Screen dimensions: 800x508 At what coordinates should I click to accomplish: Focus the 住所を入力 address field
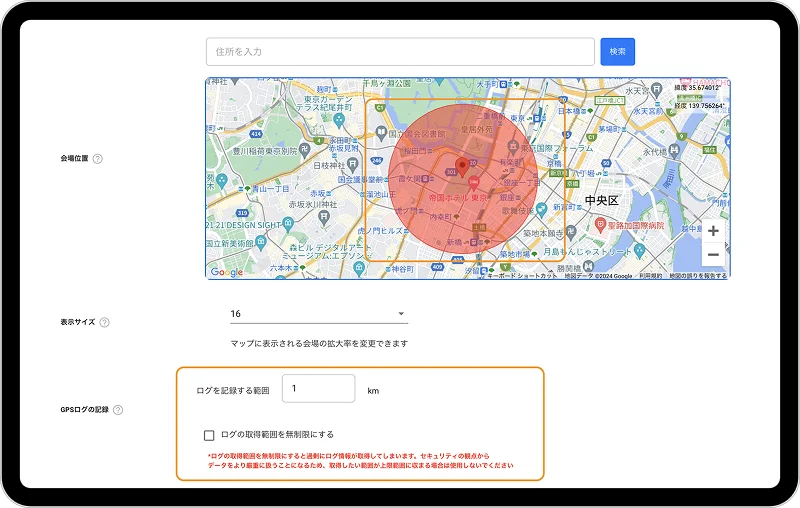click(400, 52)
